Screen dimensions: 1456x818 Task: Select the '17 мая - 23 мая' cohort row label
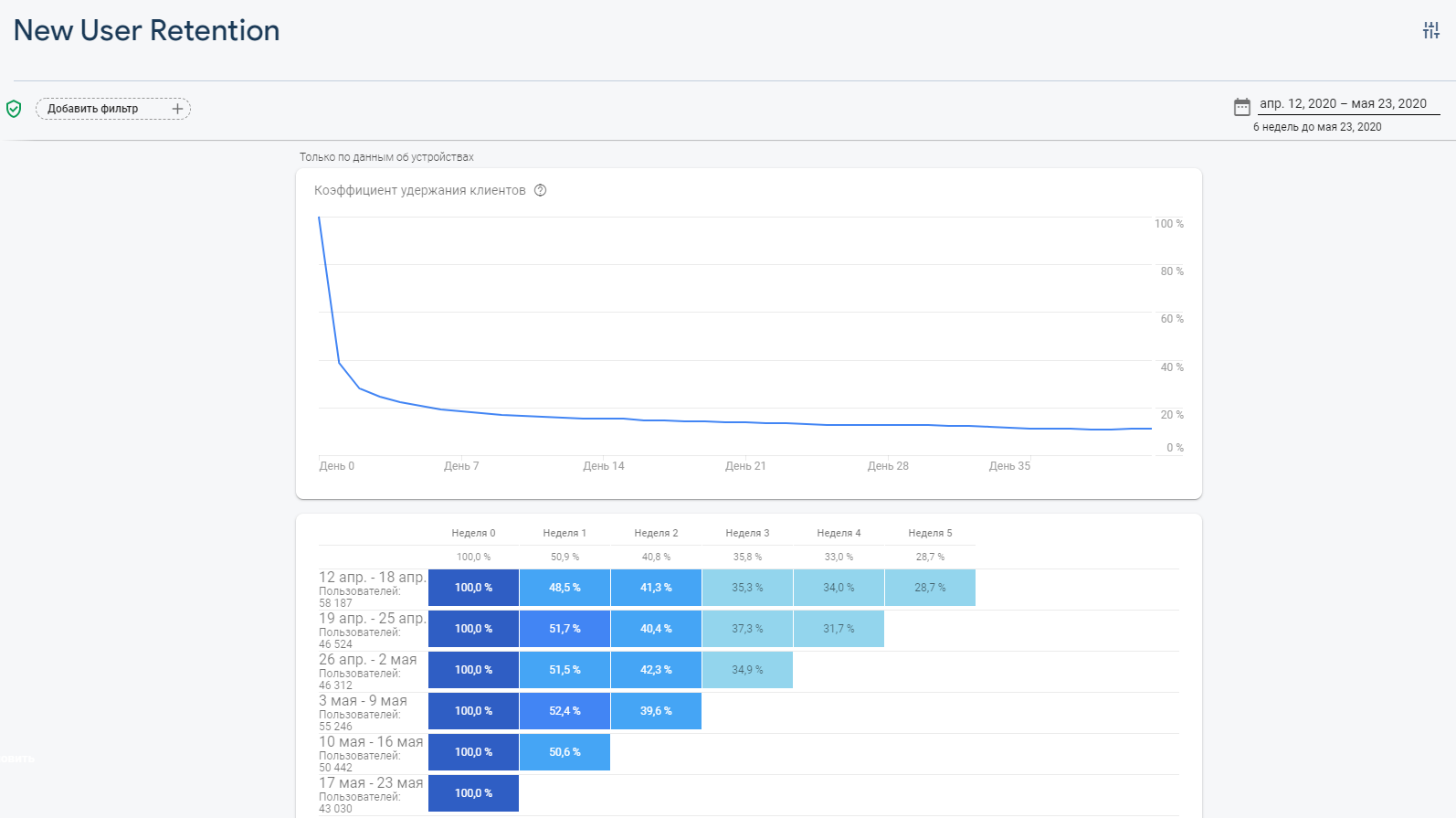tap(371, 783)
